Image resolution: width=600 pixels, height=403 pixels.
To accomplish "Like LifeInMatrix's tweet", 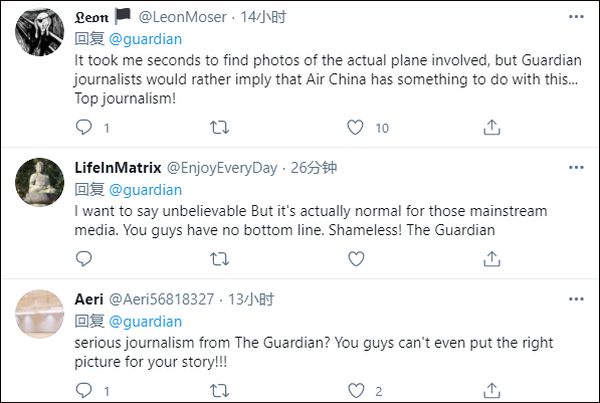I will tap(355, 259).
